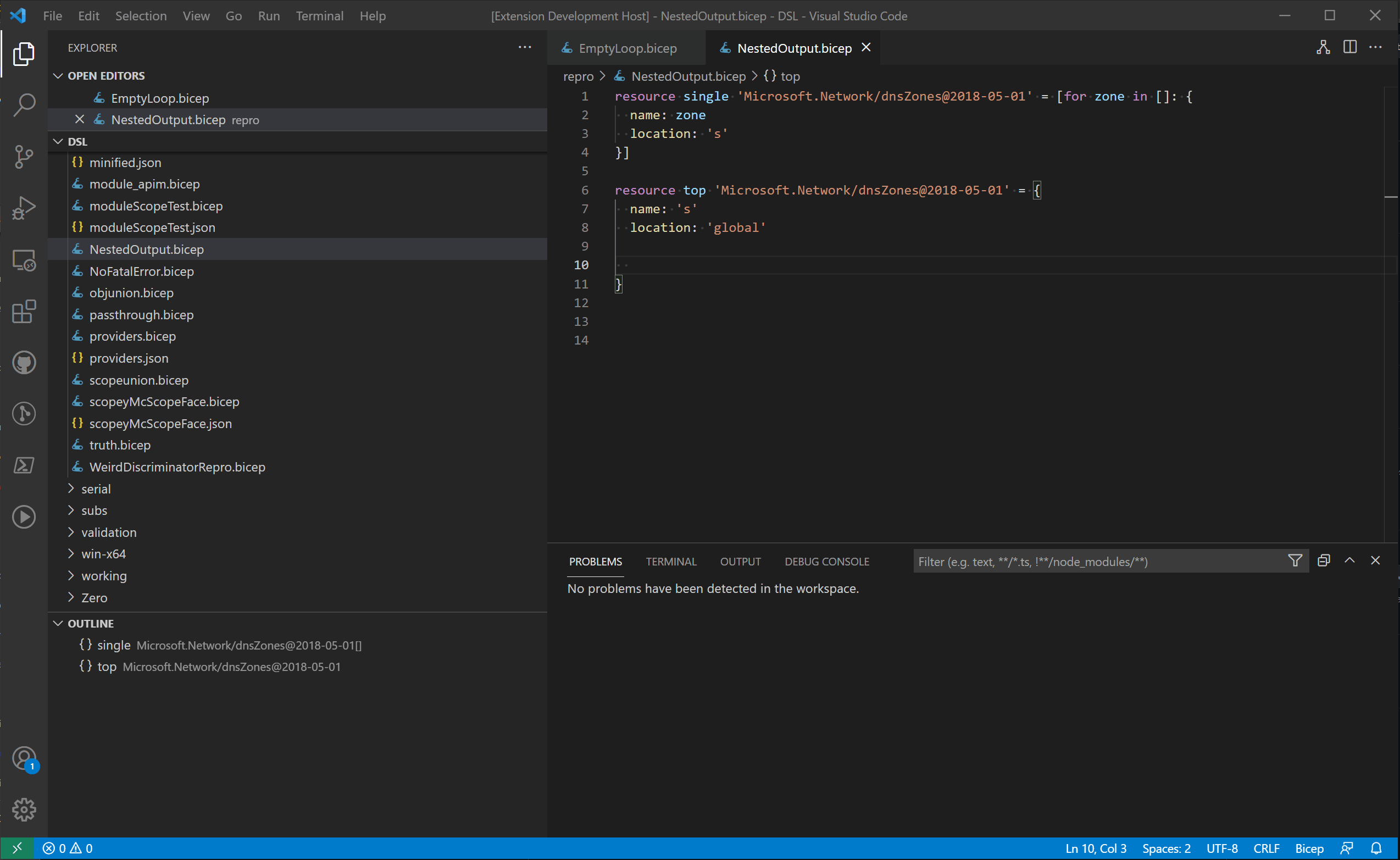The width and height of the screenshot is (1400, 860).
Task: Maximize the panel with the chevron-up icon
Action: click(1349, 561)
